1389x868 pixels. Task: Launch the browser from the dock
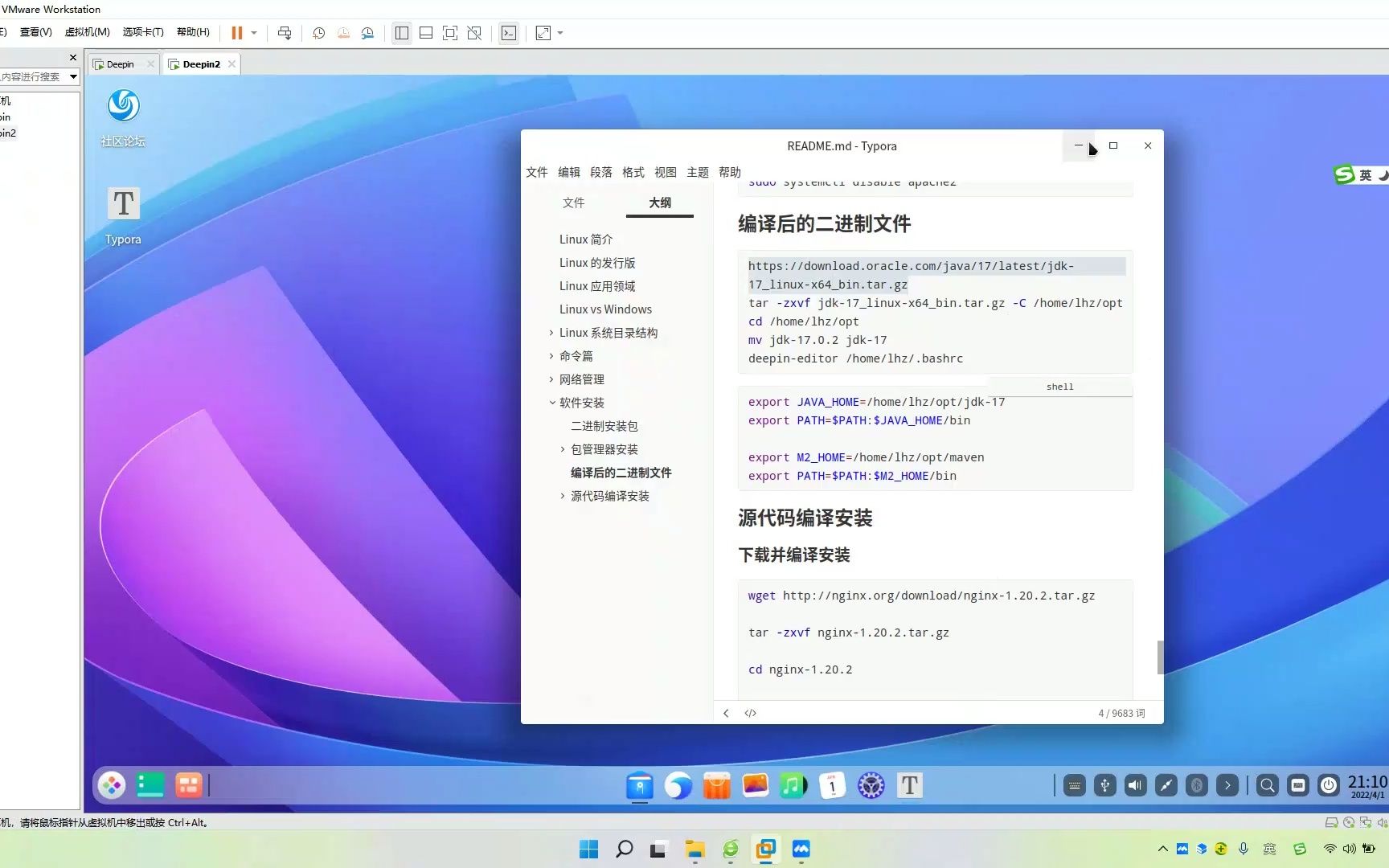click(x=678, y=785)
